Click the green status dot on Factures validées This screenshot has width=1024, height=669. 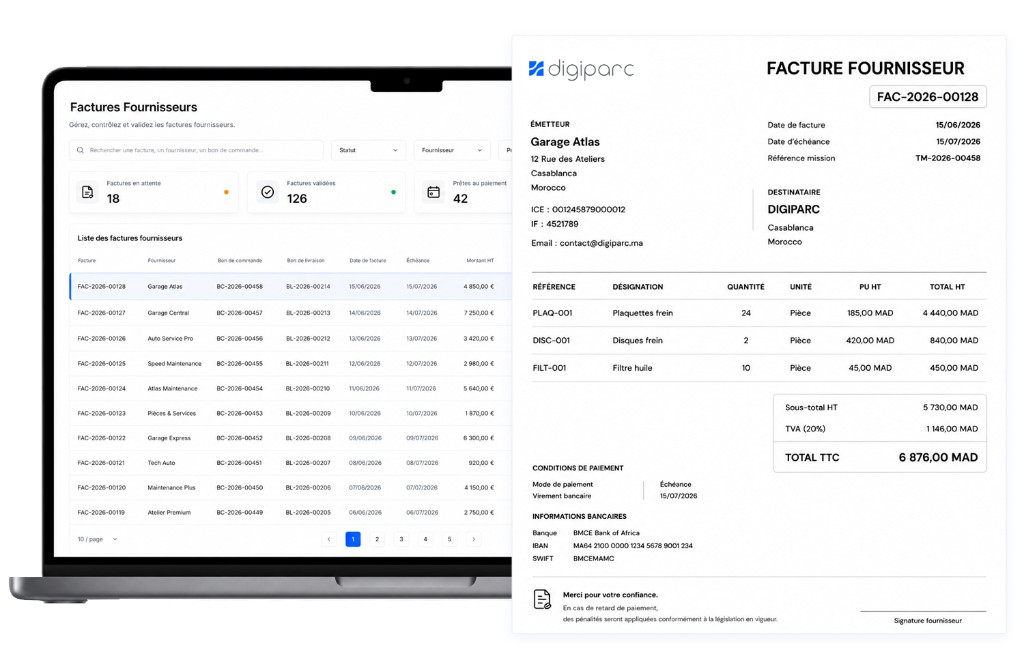[393, 192]
